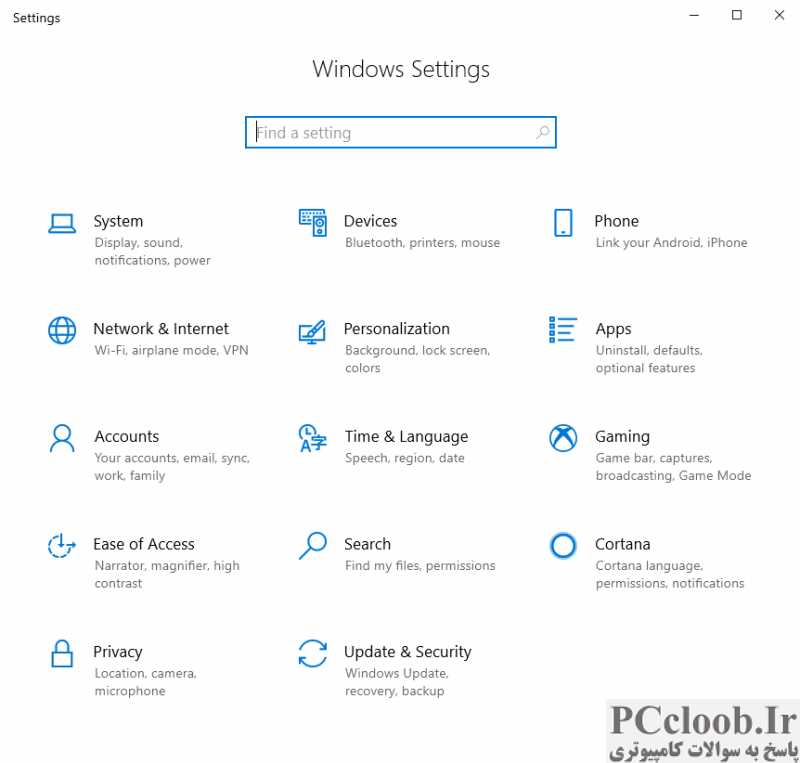Click the Devices keyboard-speaker icon
Image resolution: width=800 pixels, height=763 pixels.
pyautogui.click(x=313, y=223)
